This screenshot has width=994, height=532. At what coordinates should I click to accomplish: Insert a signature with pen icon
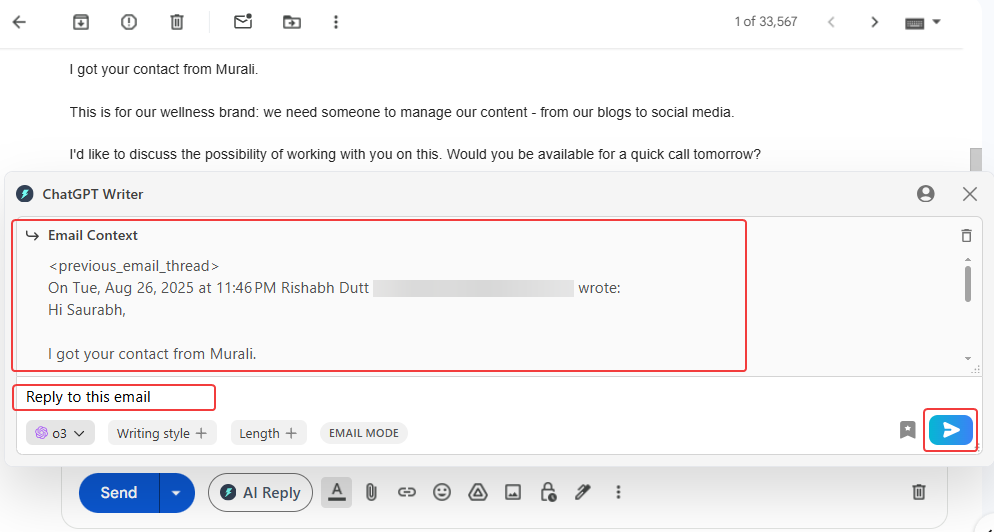coord(583,492)
